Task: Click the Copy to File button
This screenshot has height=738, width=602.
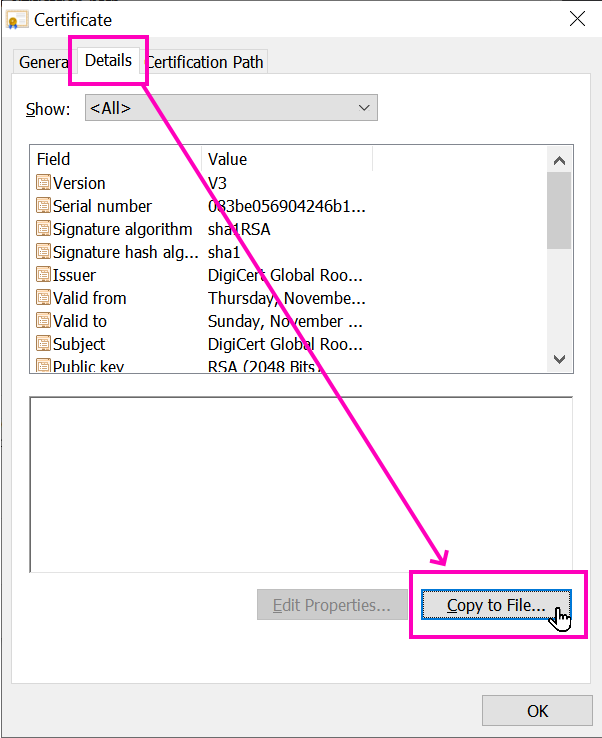Action: (x=496, y=605)
